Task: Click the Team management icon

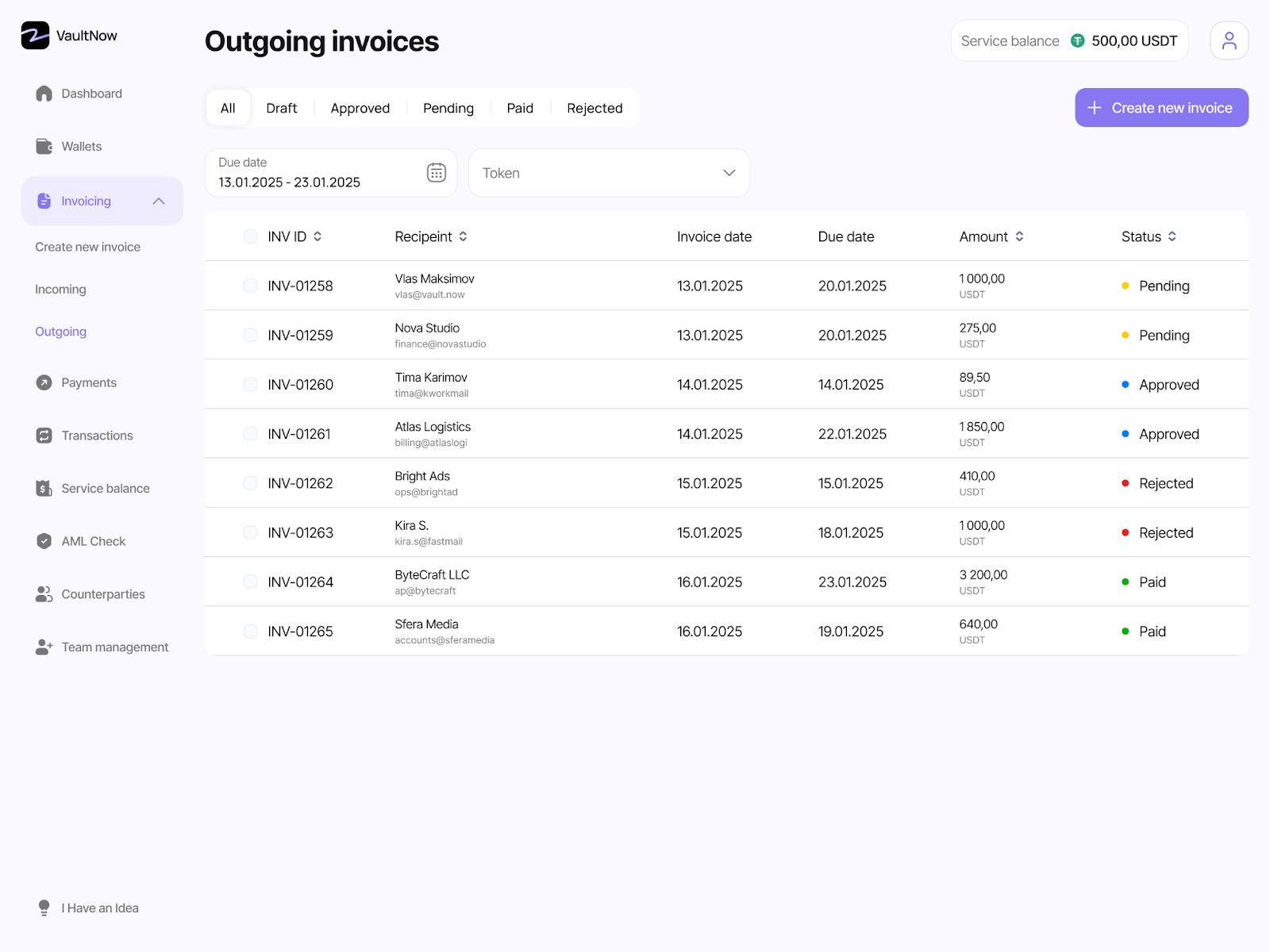Action: coord(44,647)
